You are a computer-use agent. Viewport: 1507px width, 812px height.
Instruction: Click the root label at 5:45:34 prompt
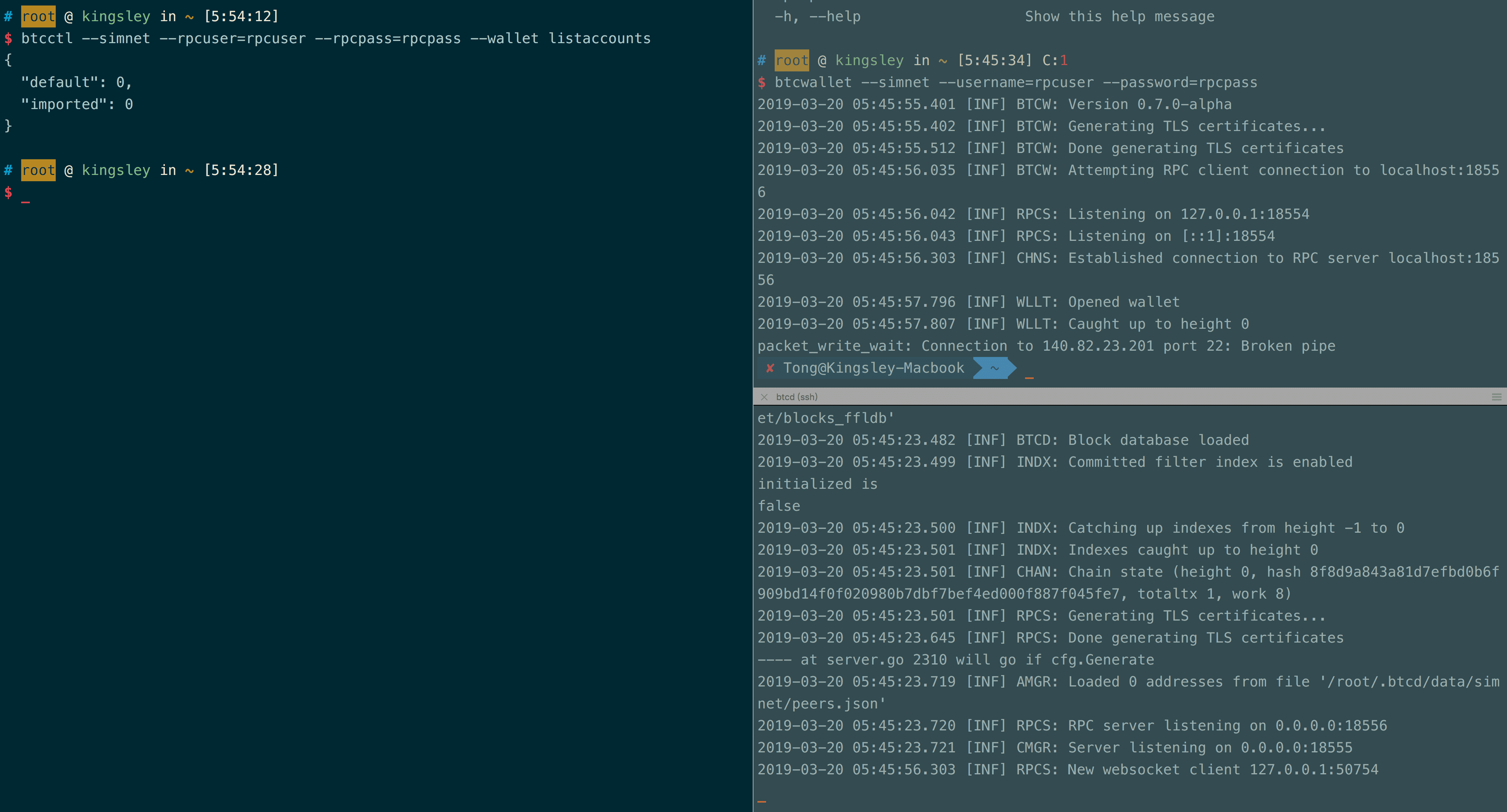pyautogui.click(x=792, y=60)
